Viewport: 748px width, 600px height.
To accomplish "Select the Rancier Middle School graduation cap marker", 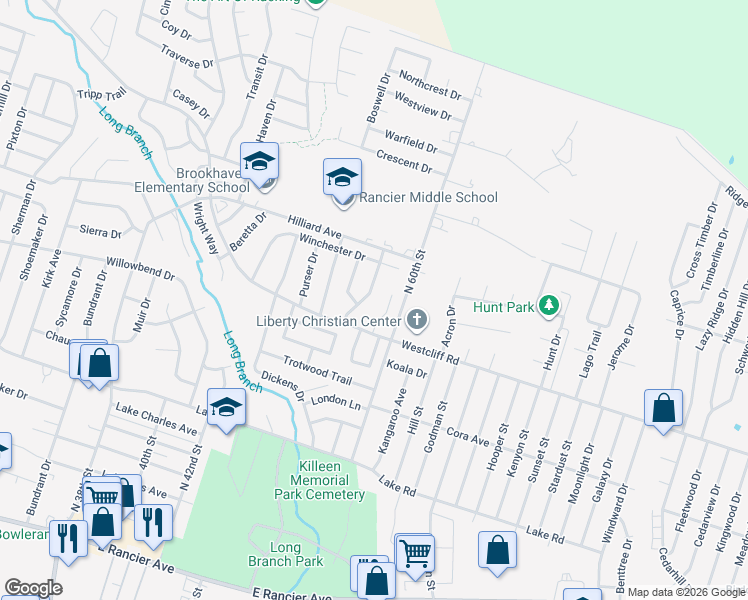I will (342, 178).
